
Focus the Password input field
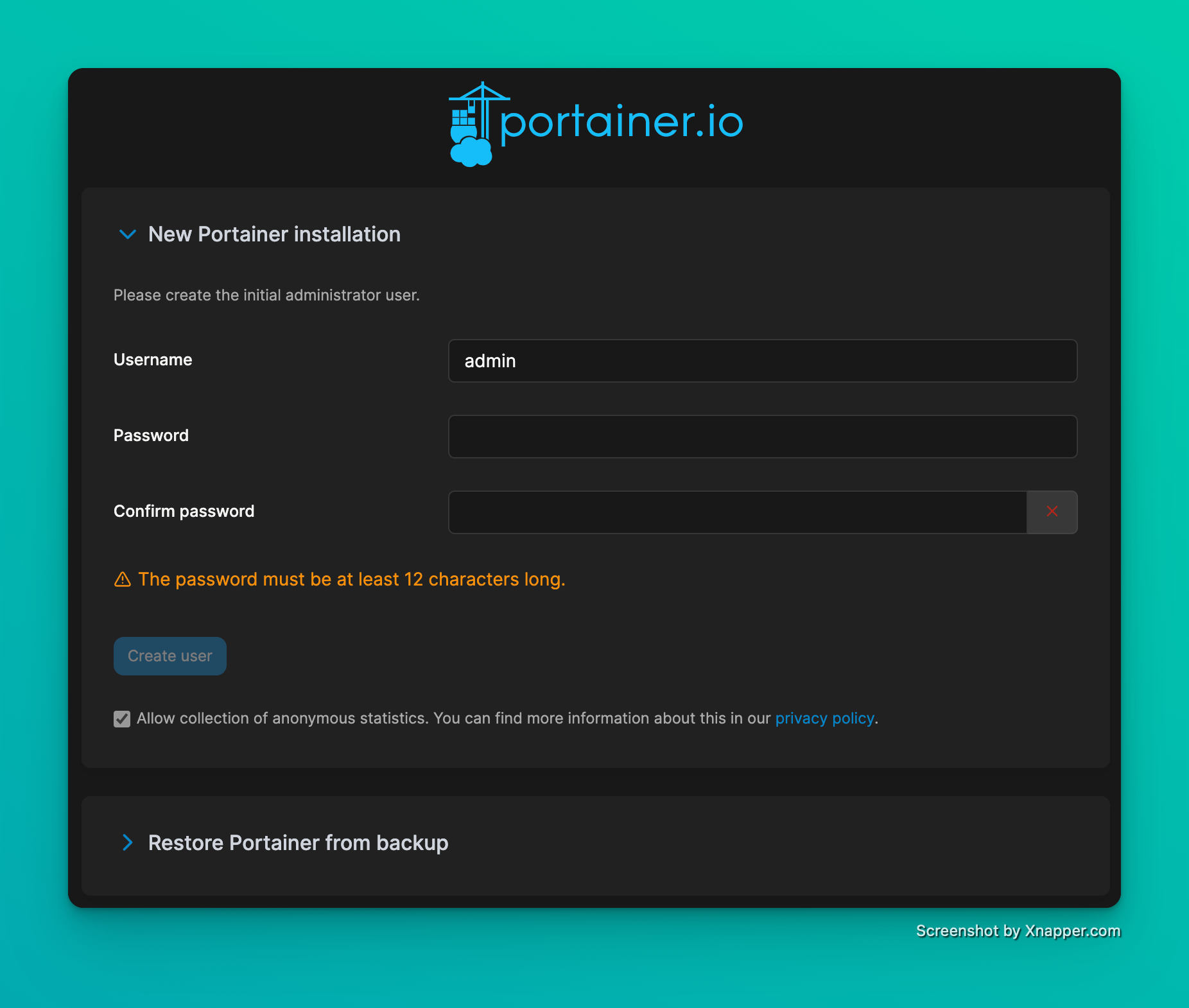(763, 437)
